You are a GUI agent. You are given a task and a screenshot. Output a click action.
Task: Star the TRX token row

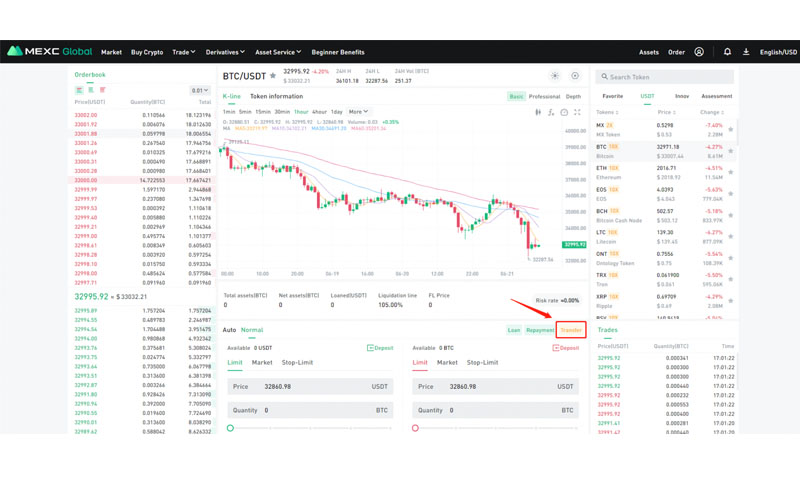731,280
